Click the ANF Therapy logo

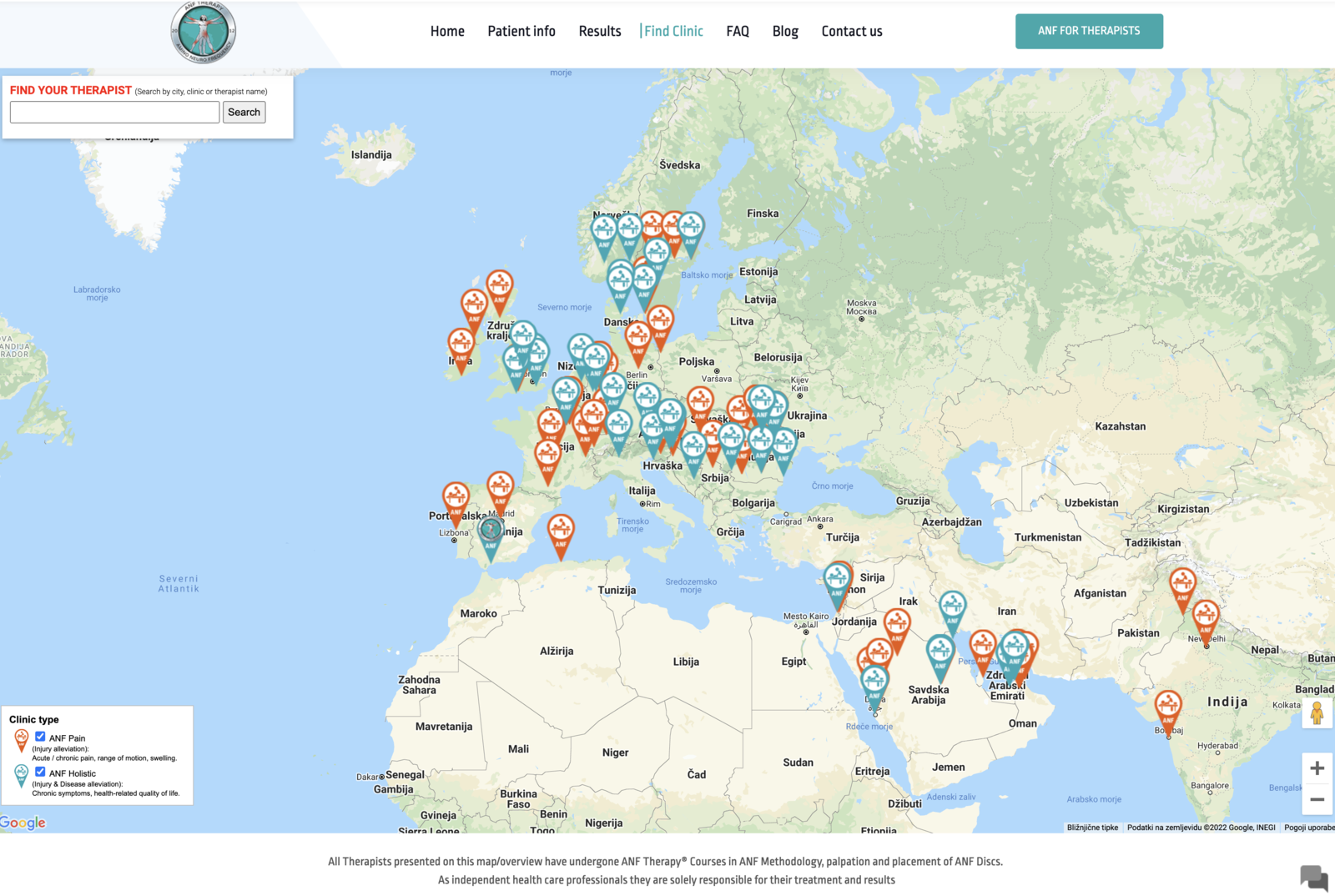204,32
